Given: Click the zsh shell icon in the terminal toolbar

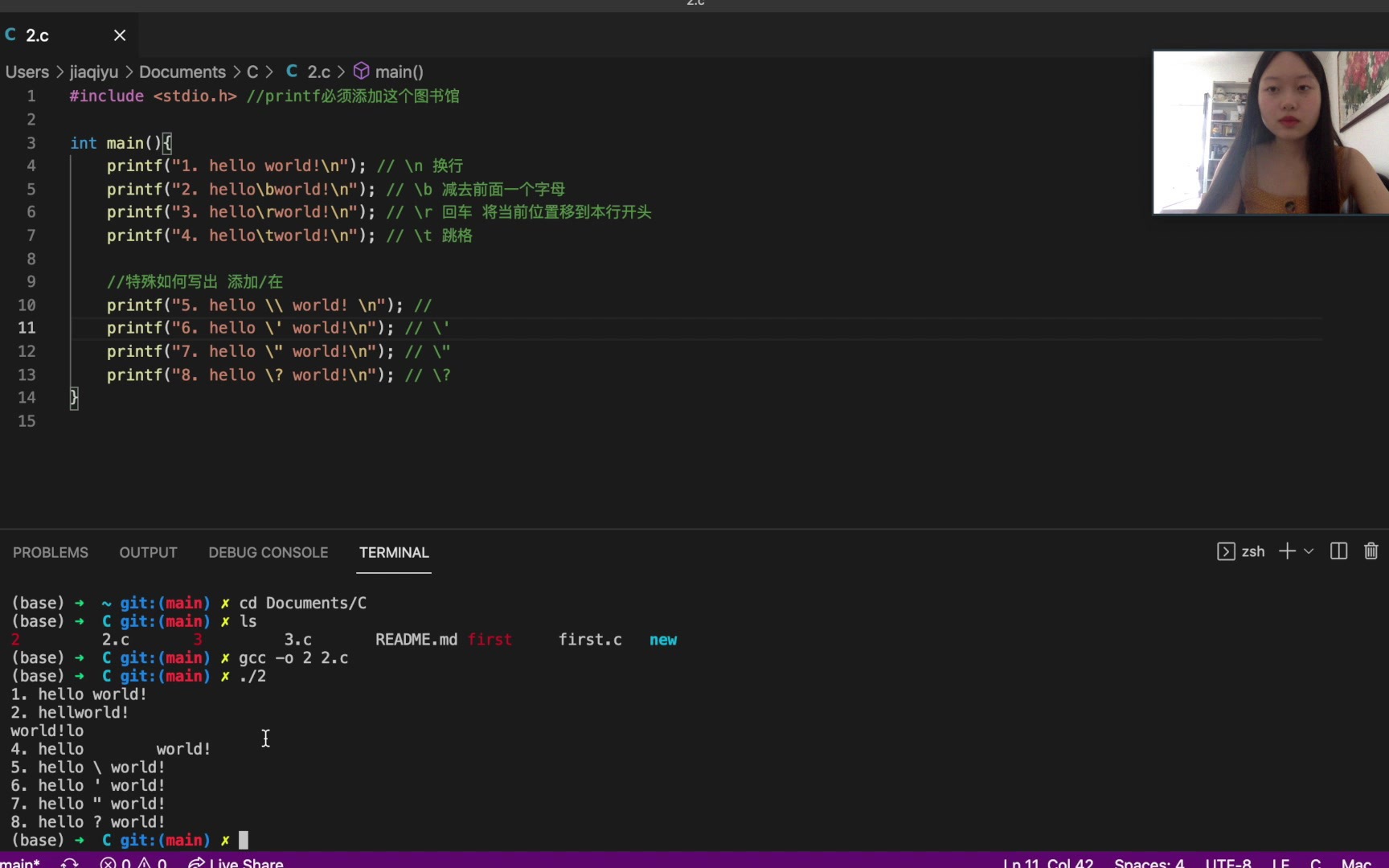Looking at the screenshot, I should tap(1225, 551).
